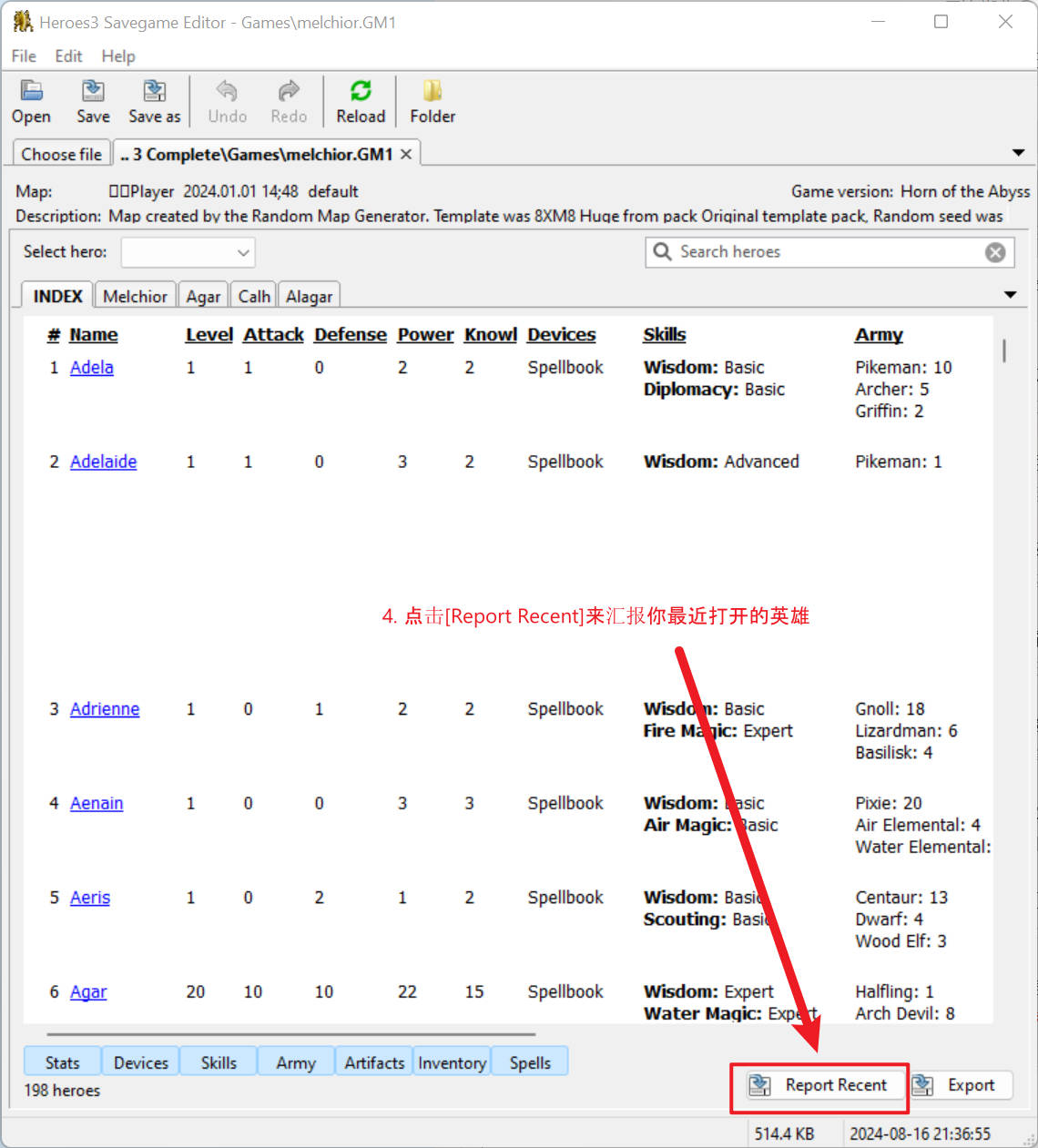Sort by the Name column header
This screenshot has width=1038, height=1148.
(94, 335)
